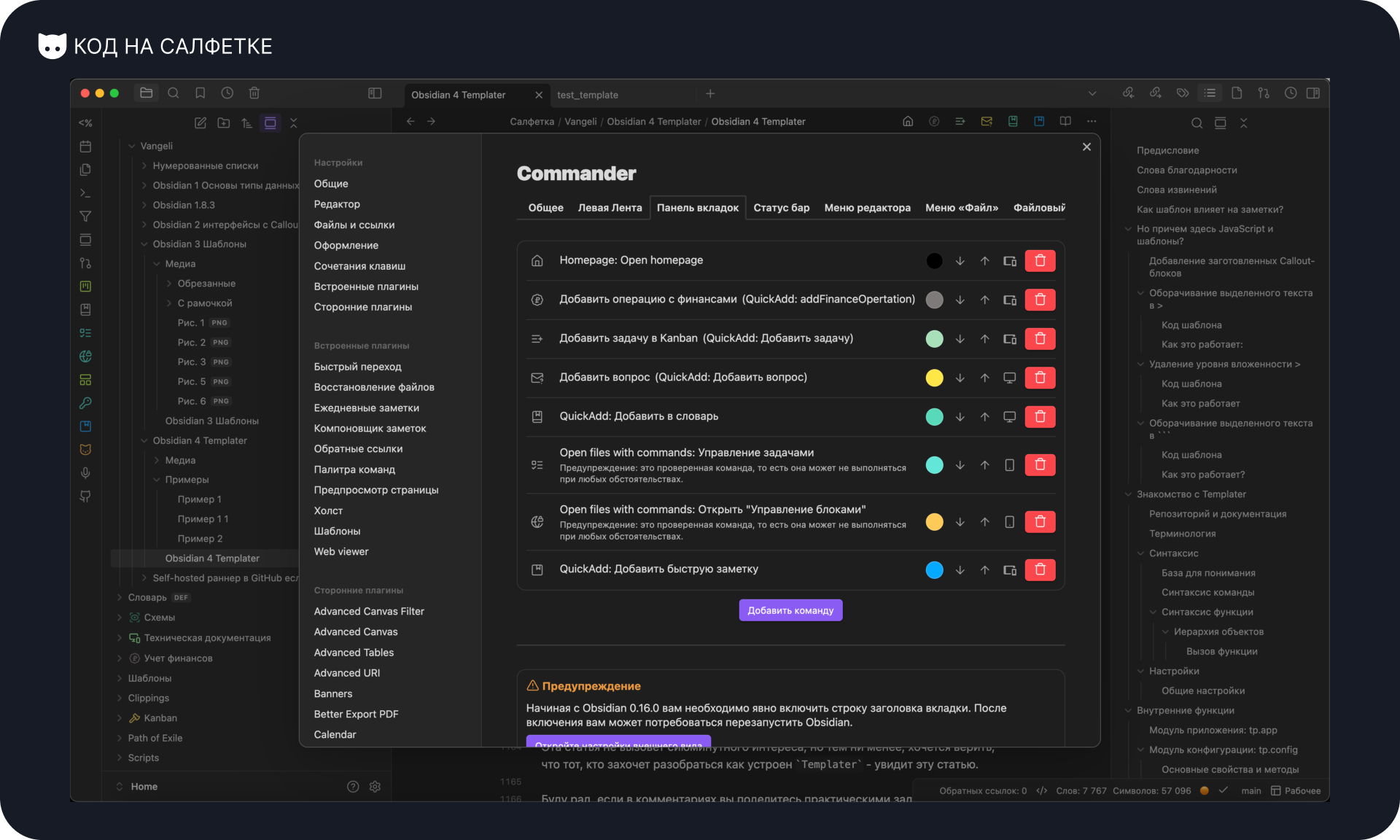Open help icon near Home vault
This screenshot has height=840, width=1400.
click(353, 786)
